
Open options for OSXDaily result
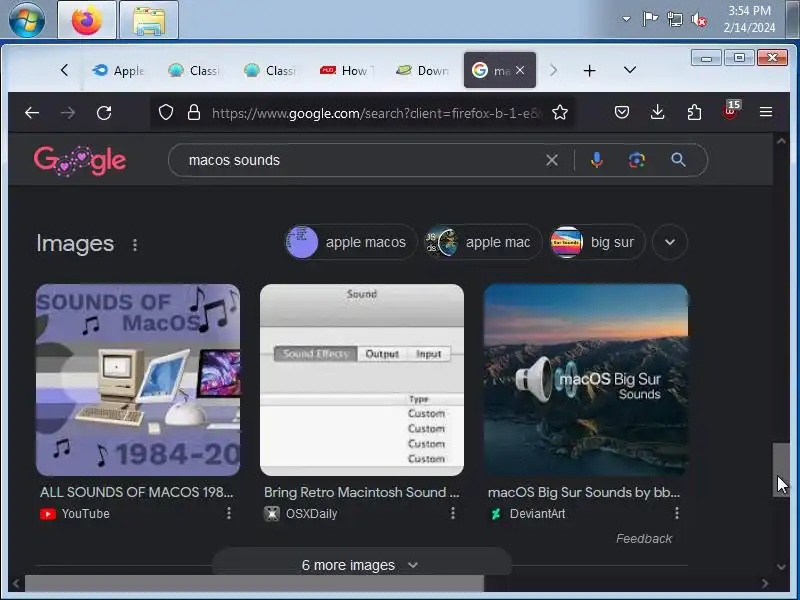tap(453, 513)
